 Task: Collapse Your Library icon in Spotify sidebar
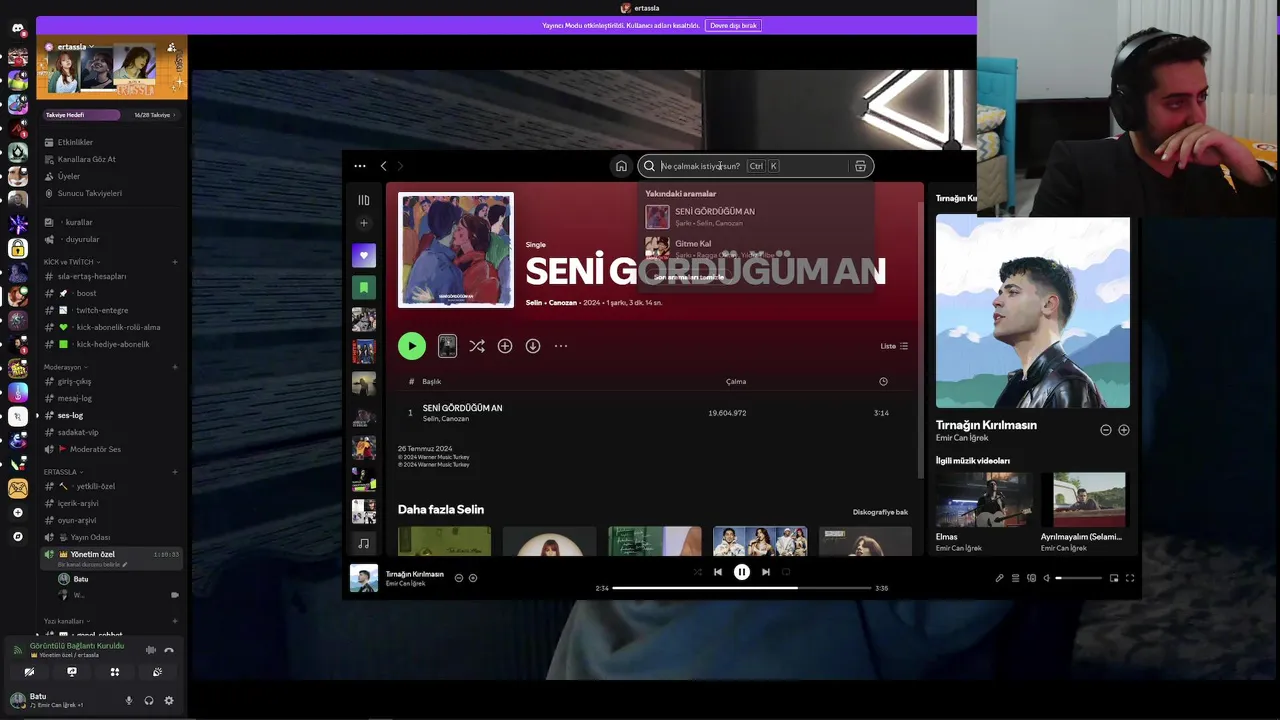[364, 200]
